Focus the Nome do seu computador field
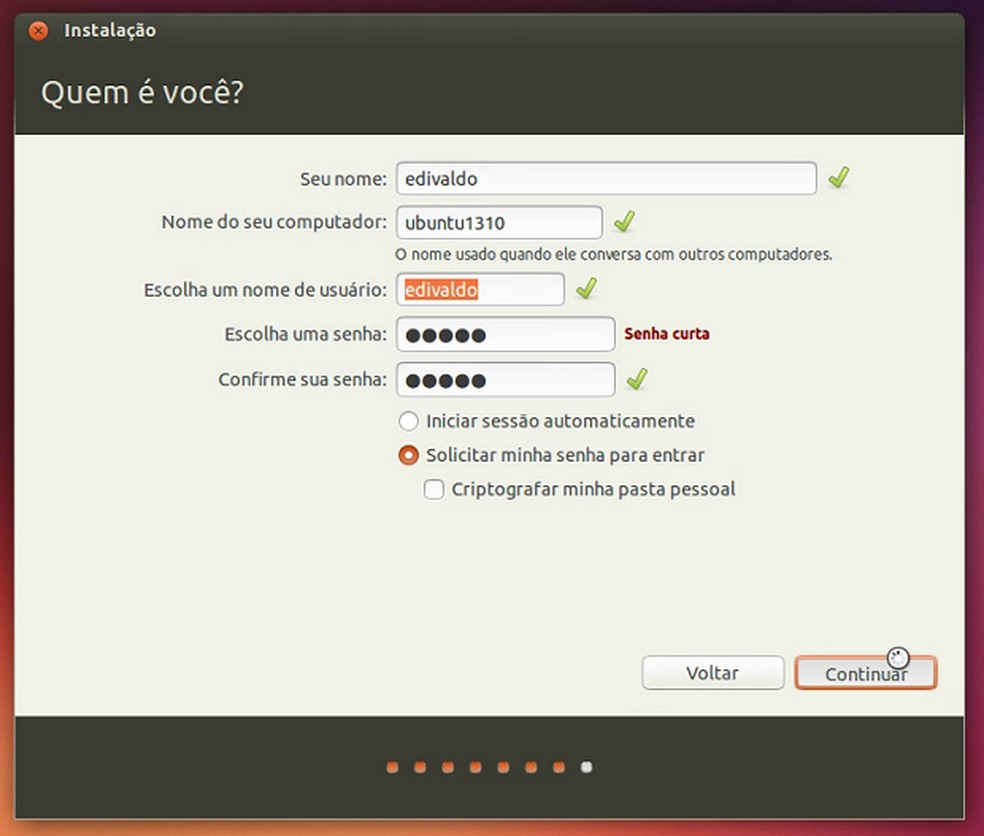Image resolution: width=984 pixels, height=836 pixels. 500,222
